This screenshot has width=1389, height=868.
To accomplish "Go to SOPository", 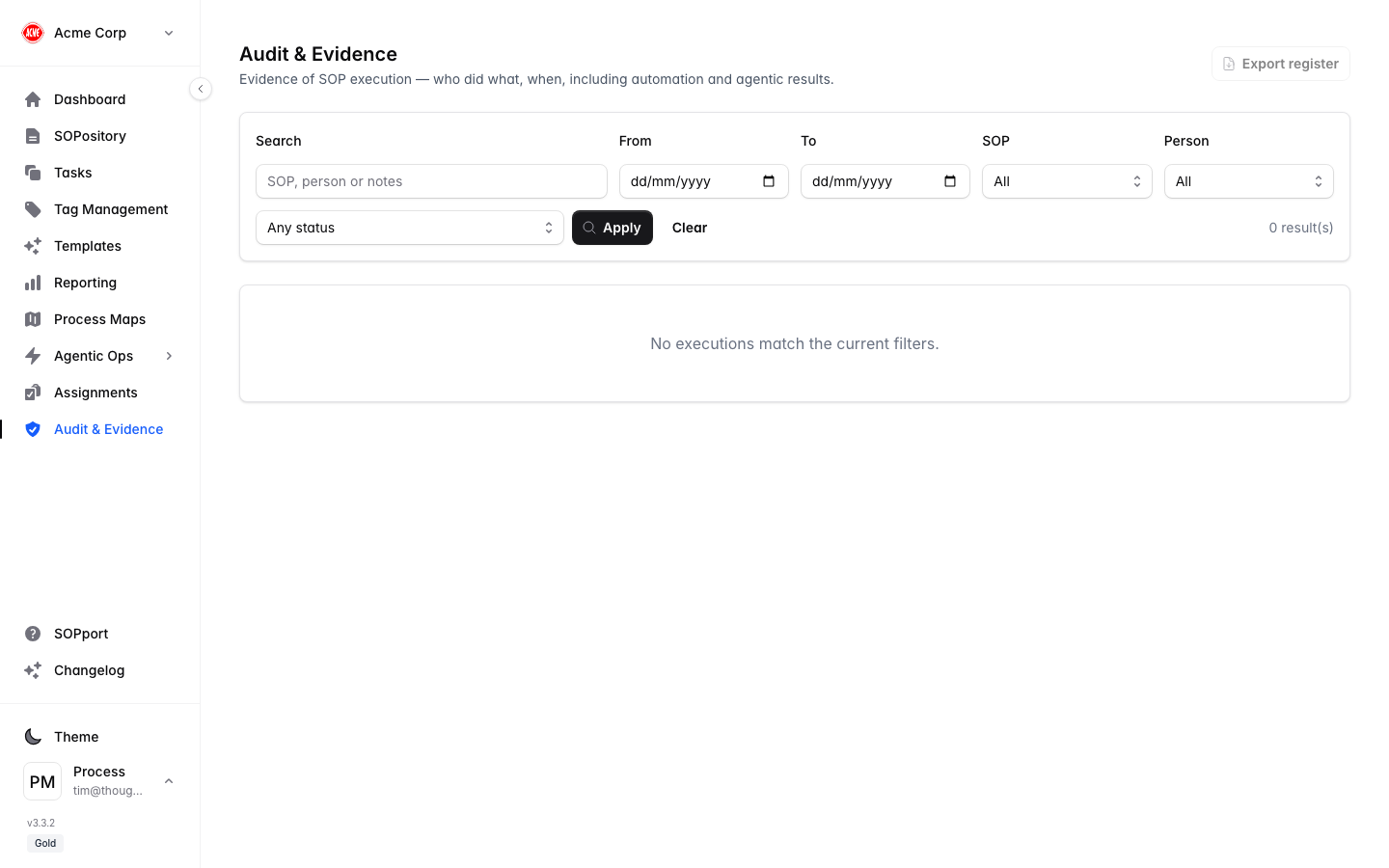I will [x=99, y=136].
